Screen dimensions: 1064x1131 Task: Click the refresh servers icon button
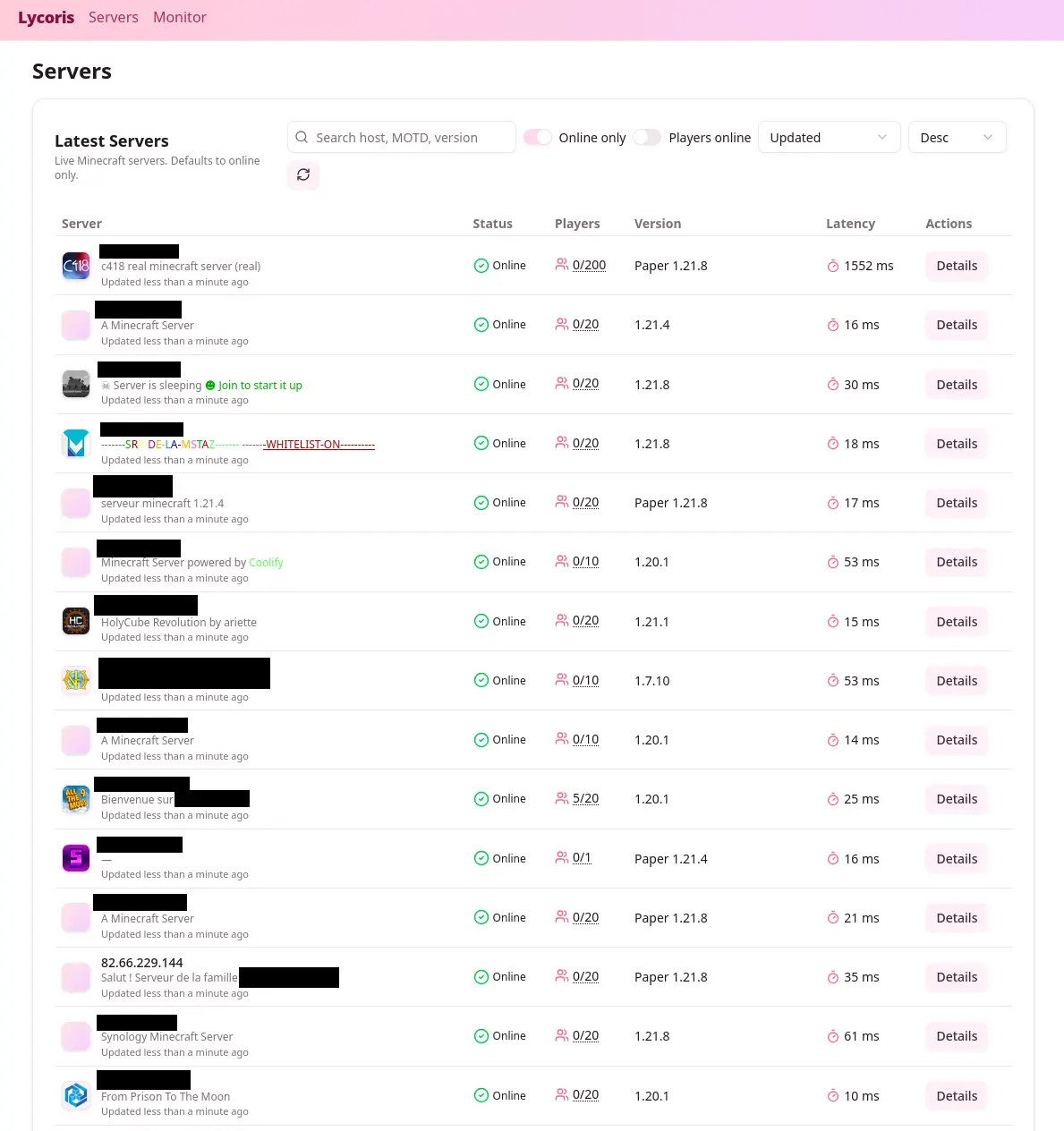303,174
